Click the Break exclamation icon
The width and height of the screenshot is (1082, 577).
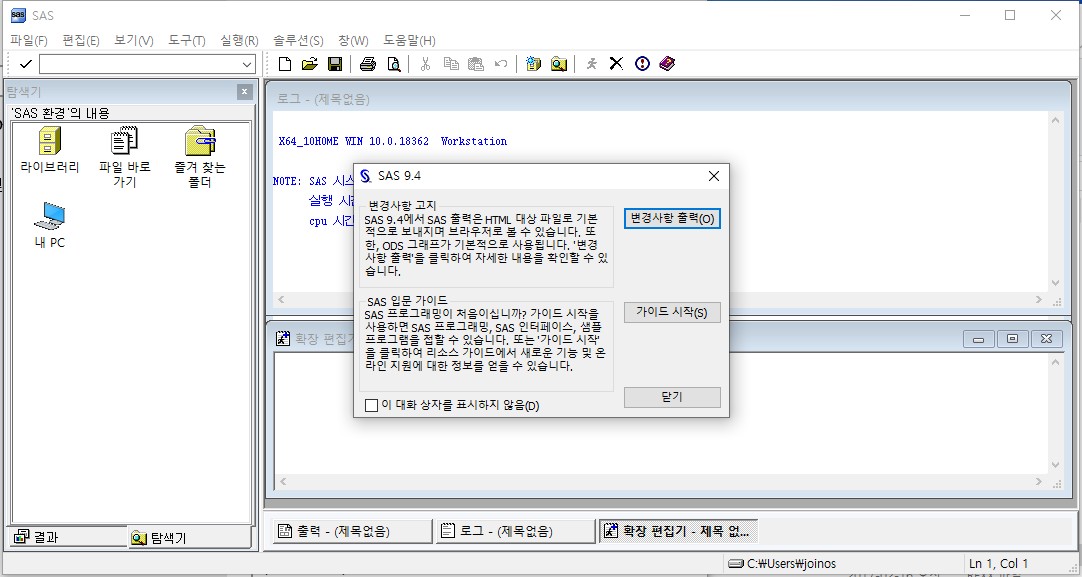pyautogui.click(x=642, y=64)
